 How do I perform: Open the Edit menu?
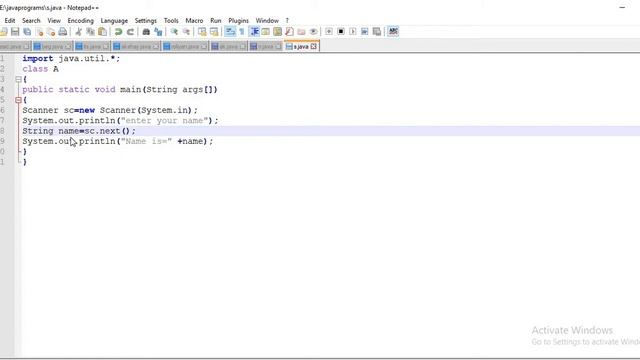(10, 20)
